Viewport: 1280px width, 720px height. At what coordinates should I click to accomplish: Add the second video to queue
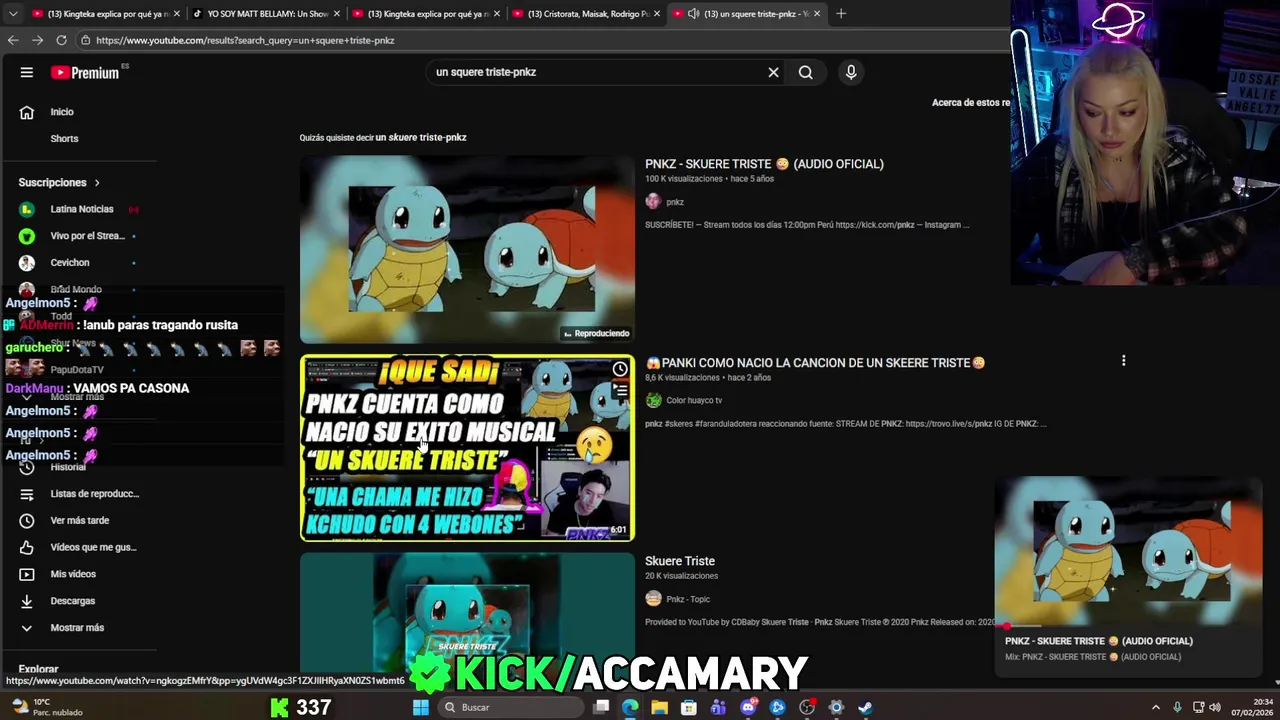(x=620, y=391)
